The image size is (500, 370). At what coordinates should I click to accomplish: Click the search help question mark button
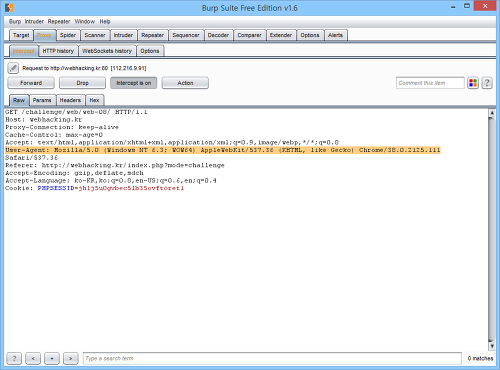pos(14,358)
